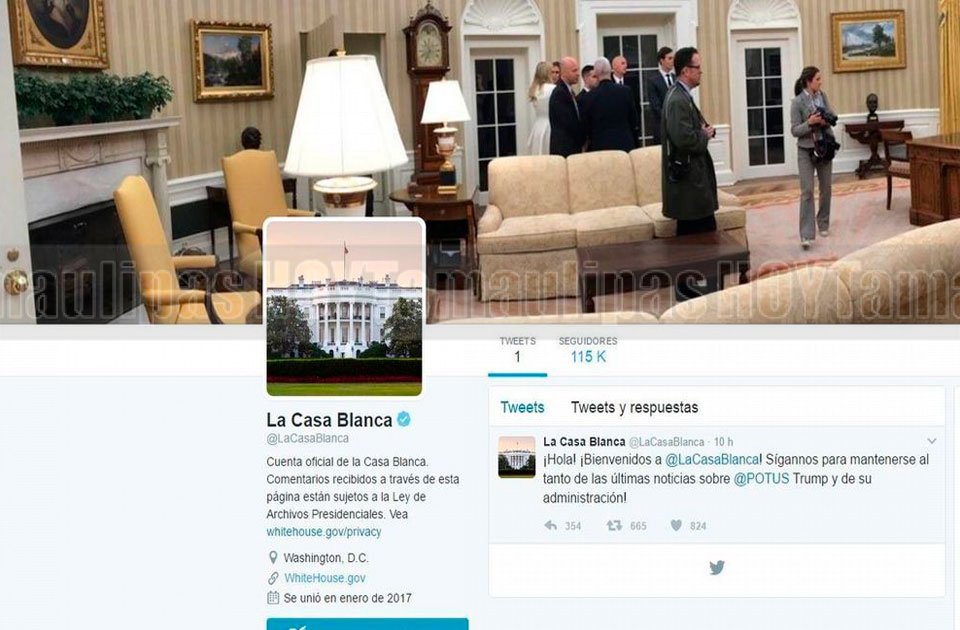The width and height of the screenshot is (960, 630).
Task: View the SEGUIDORES 115 K list
Action: (588, 350)
